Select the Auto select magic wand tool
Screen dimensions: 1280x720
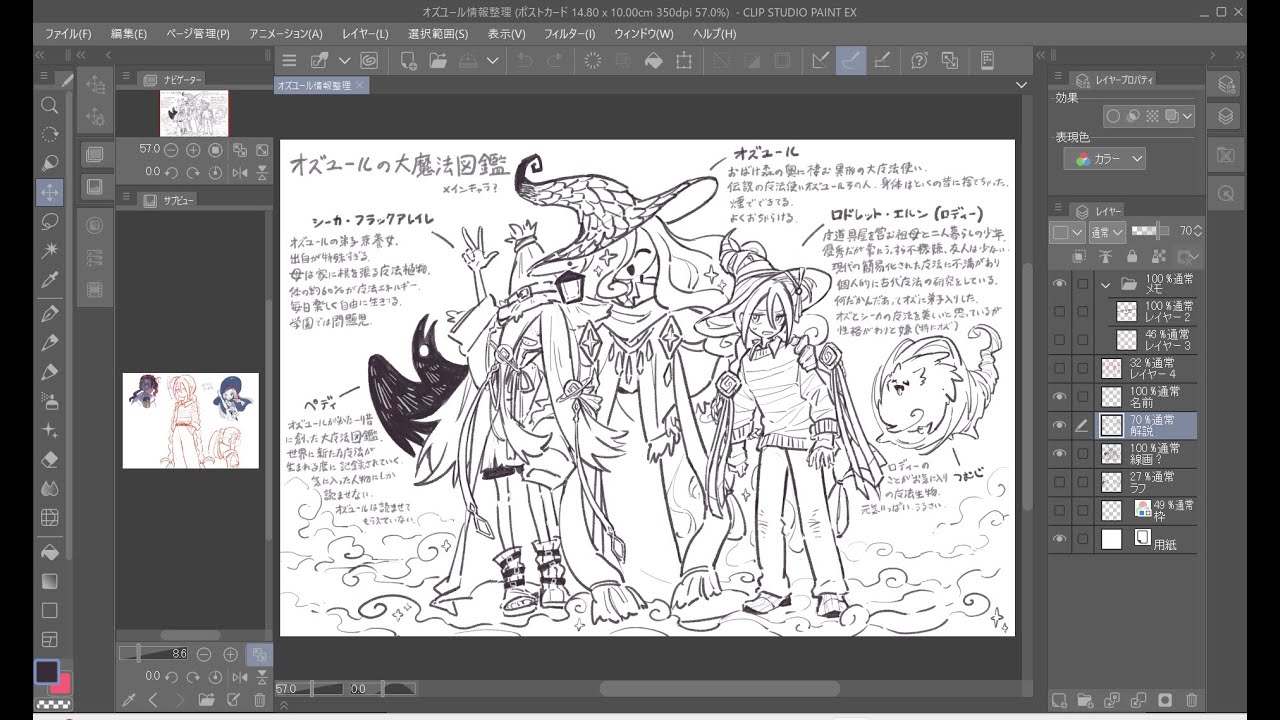click(49, 250)
